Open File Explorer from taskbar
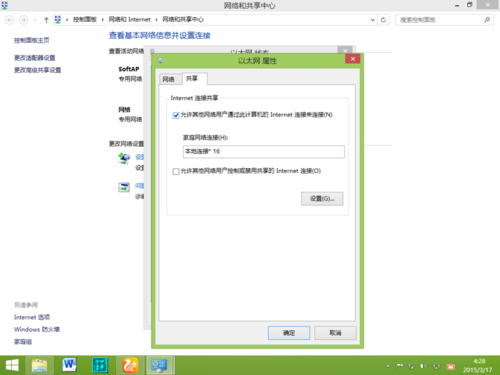The image size is (500, 375). pos(39,365)
